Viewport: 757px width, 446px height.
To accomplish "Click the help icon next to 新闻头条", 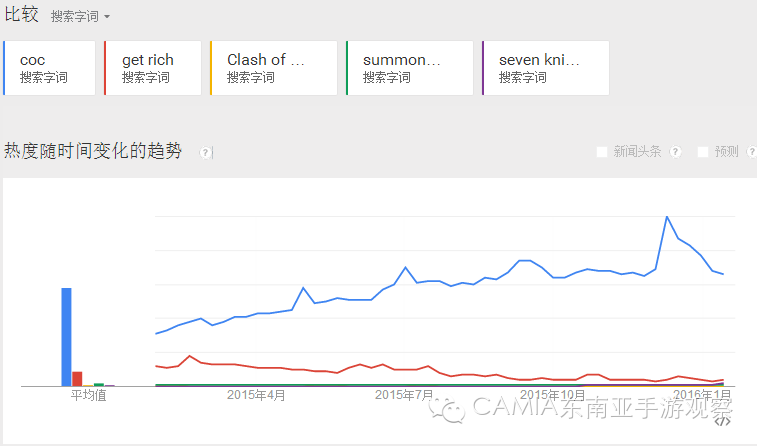I will pyautogui.click(x=675, y=152).
